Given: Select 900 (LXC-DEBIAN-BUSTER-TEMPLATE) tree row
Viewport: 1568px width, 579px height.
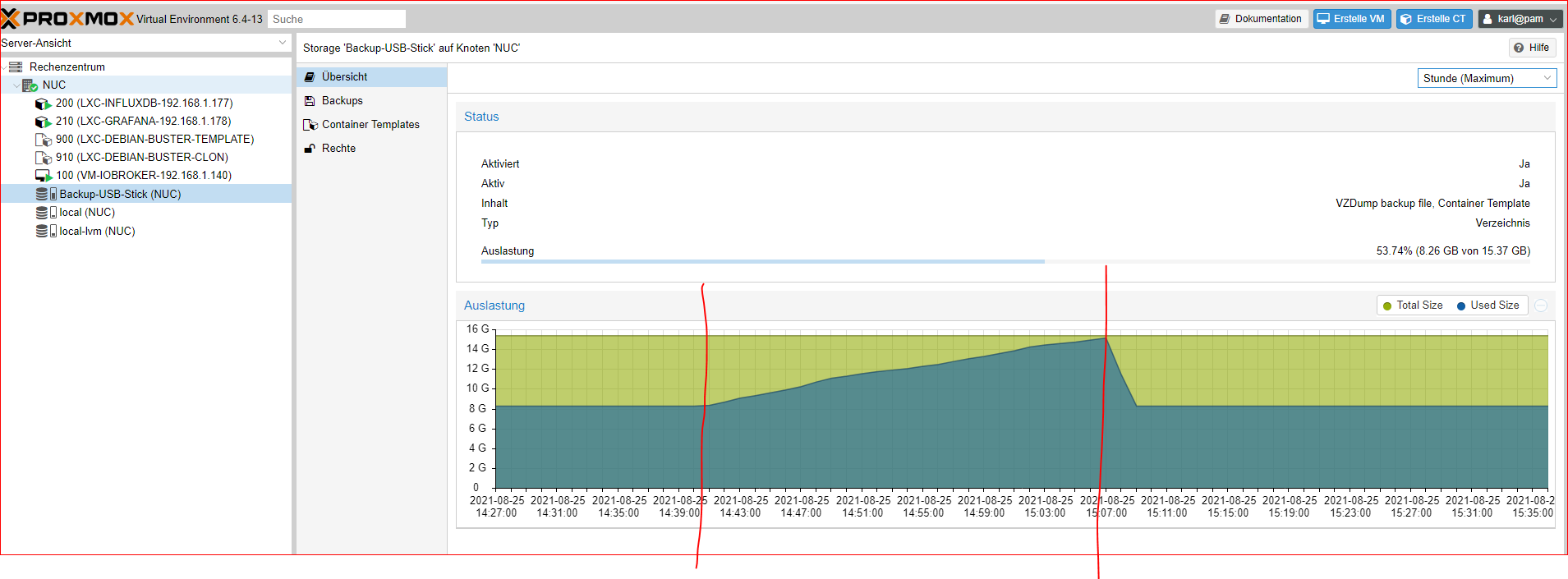Looking at the screenshot, I should (146, 139).
